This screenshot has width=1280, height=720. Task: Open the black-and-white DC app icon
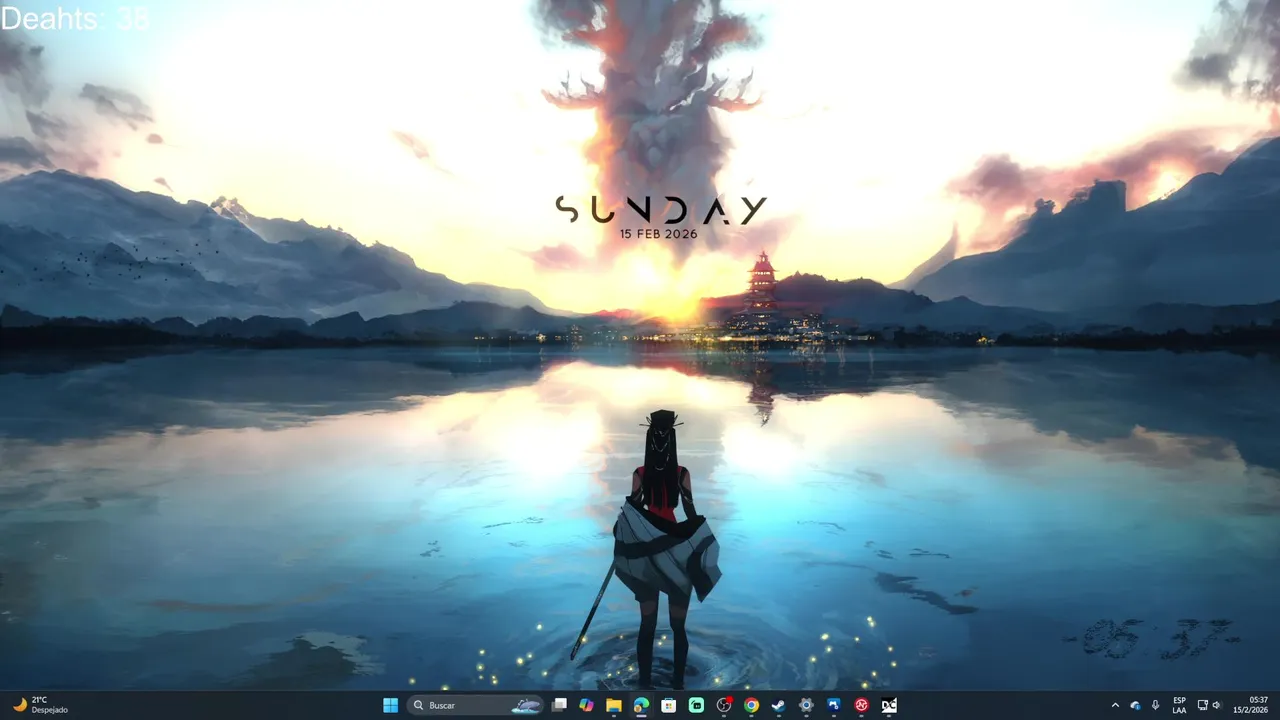pos(888,705)
